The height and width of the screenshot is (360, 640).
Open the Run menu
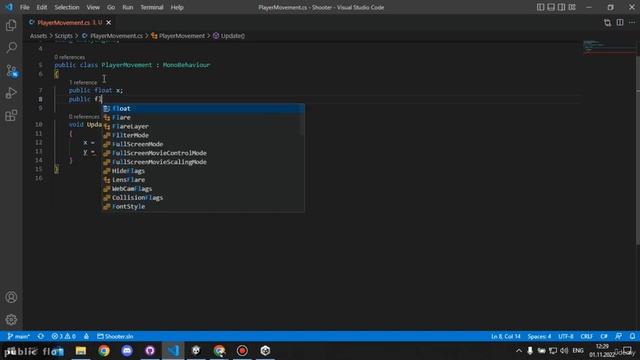[x=128, y=7]
